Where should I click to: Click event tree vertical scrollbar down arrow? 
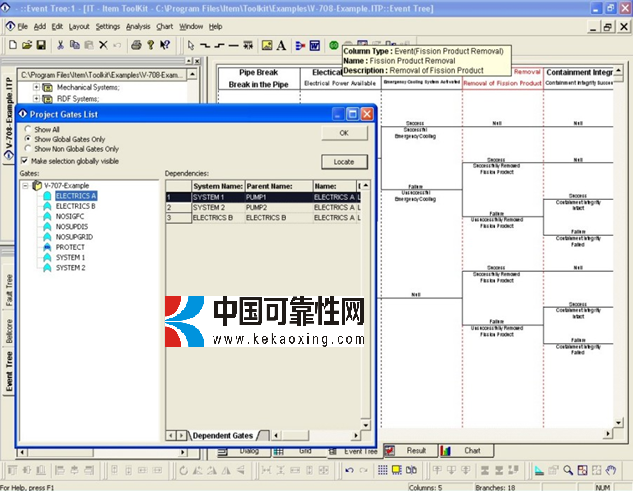click(618, 423)
